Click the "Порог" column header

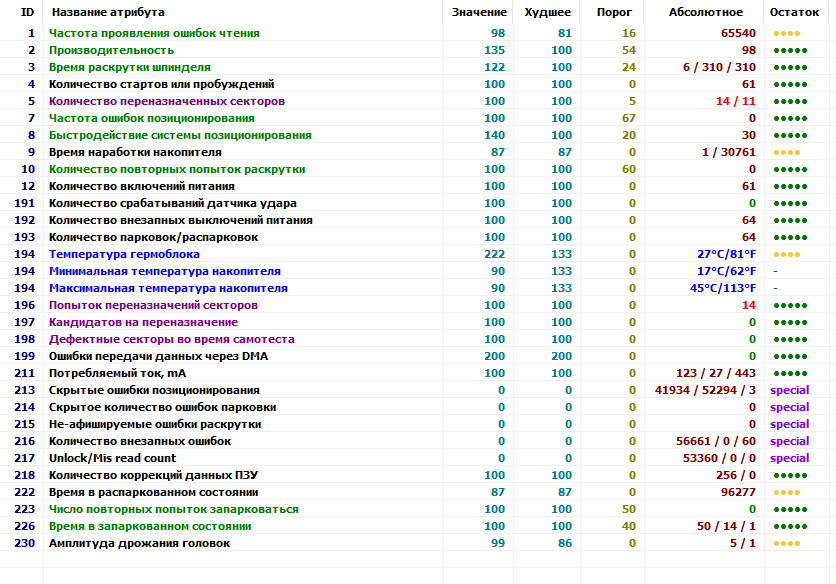(613, 12)
